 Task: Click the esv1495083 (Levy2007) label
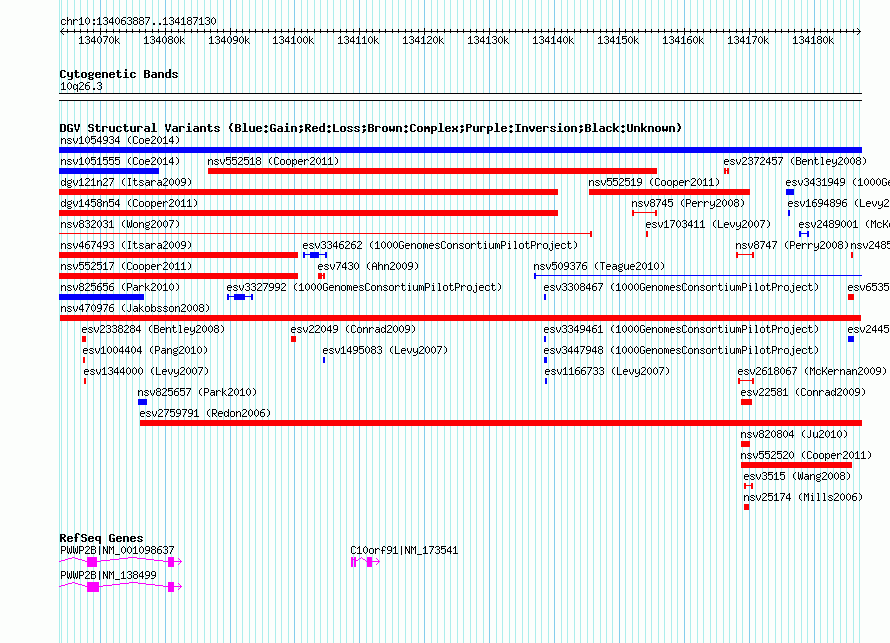pyautogui.click(x=385, y=350)
